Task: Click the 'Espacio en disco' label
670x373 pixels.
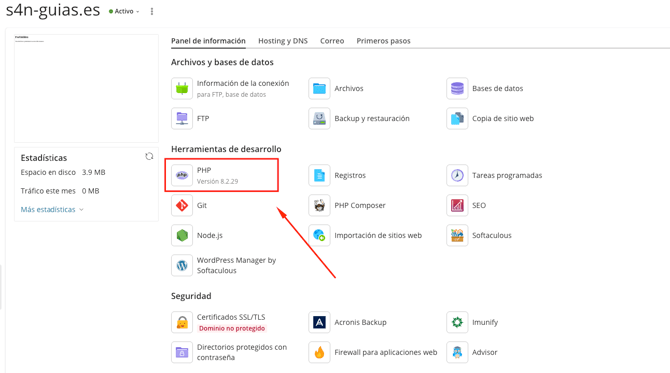Action: coord(48,172)
